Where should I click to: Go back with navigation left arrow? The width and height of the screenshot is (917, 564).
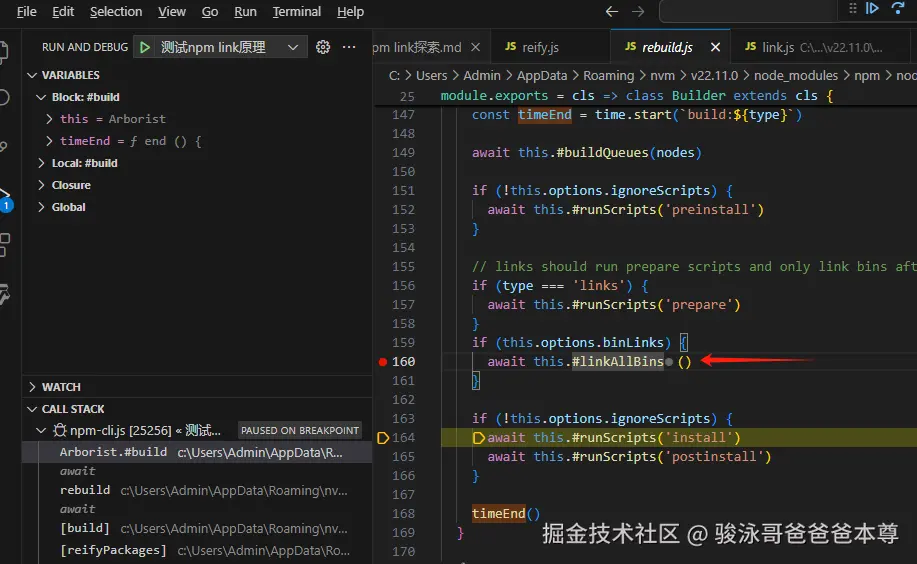coord(612,12)
